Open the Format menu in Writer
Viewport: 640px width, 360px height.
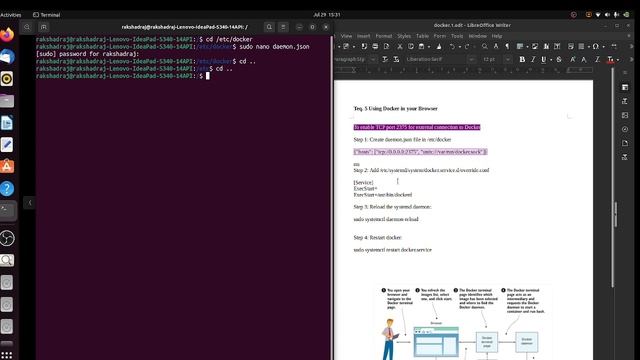point(384,36)
